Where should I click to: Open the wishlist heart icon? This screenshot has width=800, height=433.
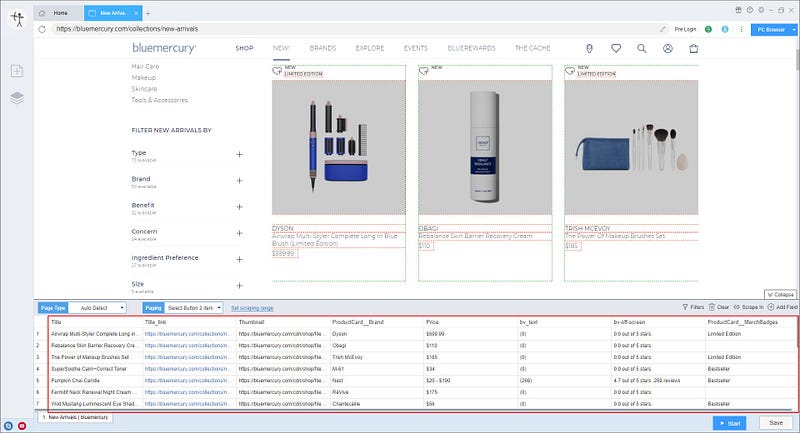point(615,47)
